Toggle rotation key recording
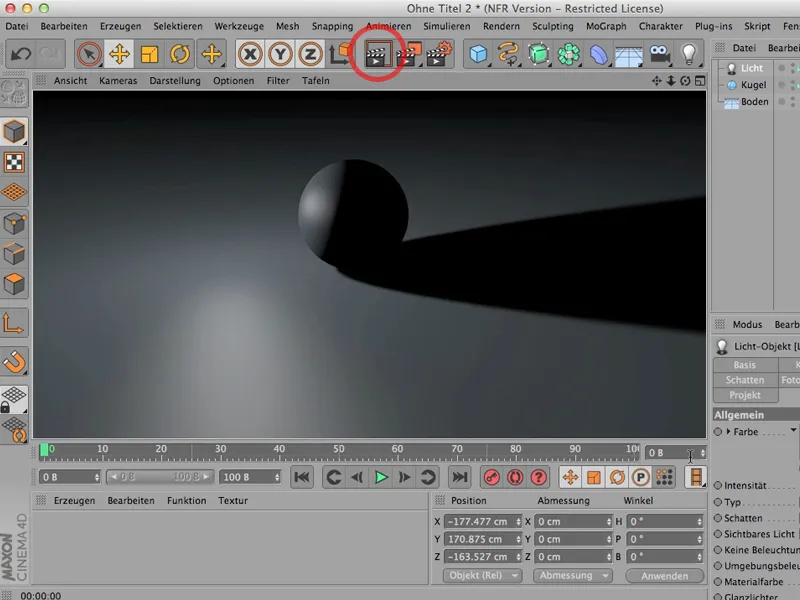This screenshot has height=600, width=800. [617, 477]
